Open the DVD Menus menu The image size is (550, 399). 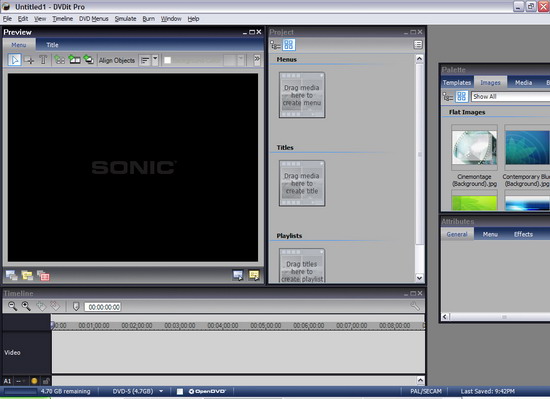click(94, 19)
